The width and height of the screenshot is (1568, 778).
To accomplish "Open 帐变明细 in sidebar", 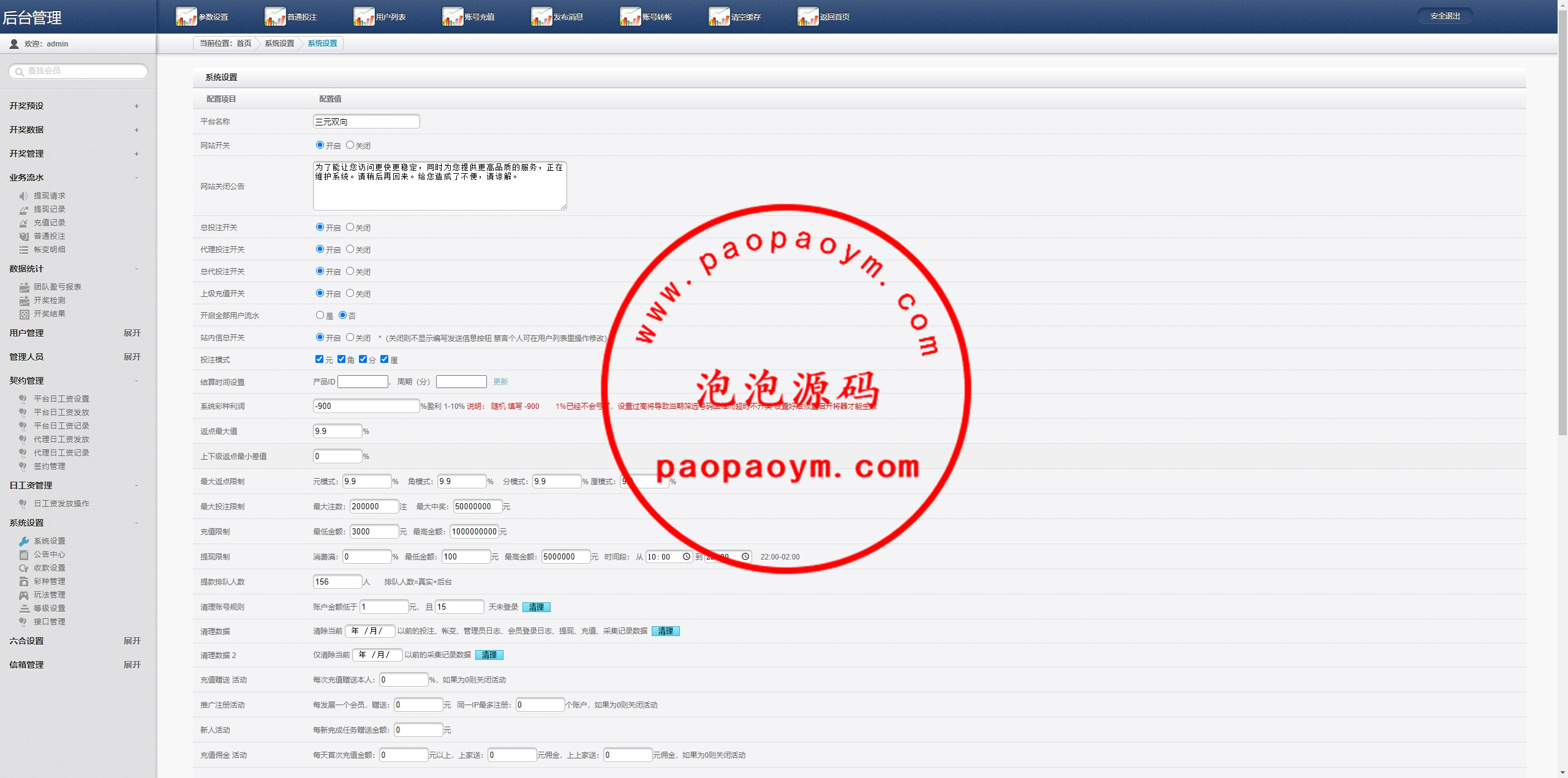I will tap(49, 250).
